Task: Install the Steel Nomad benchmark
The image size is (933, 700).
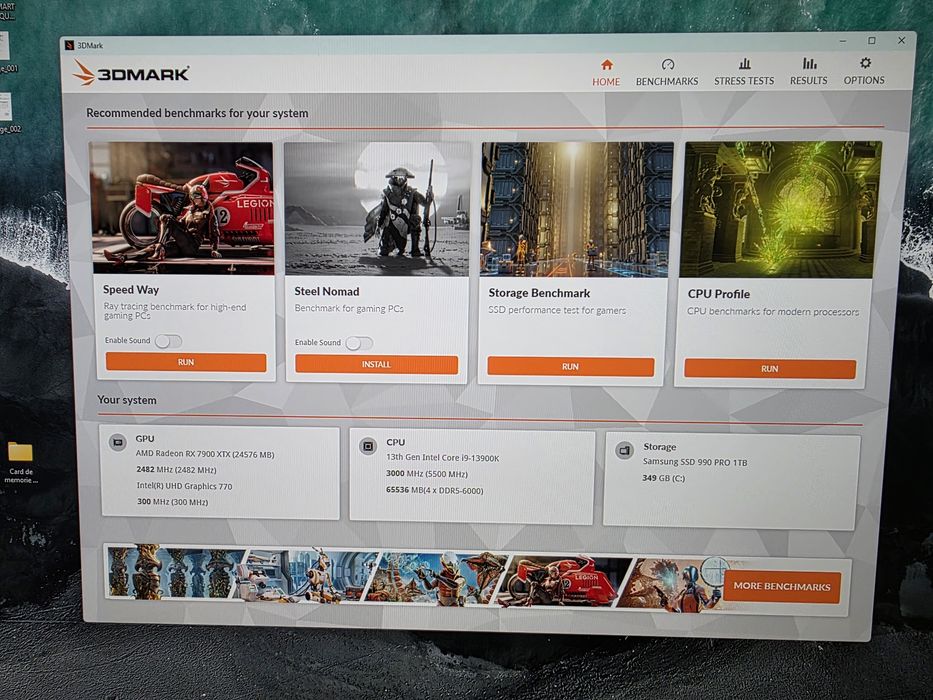Action: tap(377, 364)
